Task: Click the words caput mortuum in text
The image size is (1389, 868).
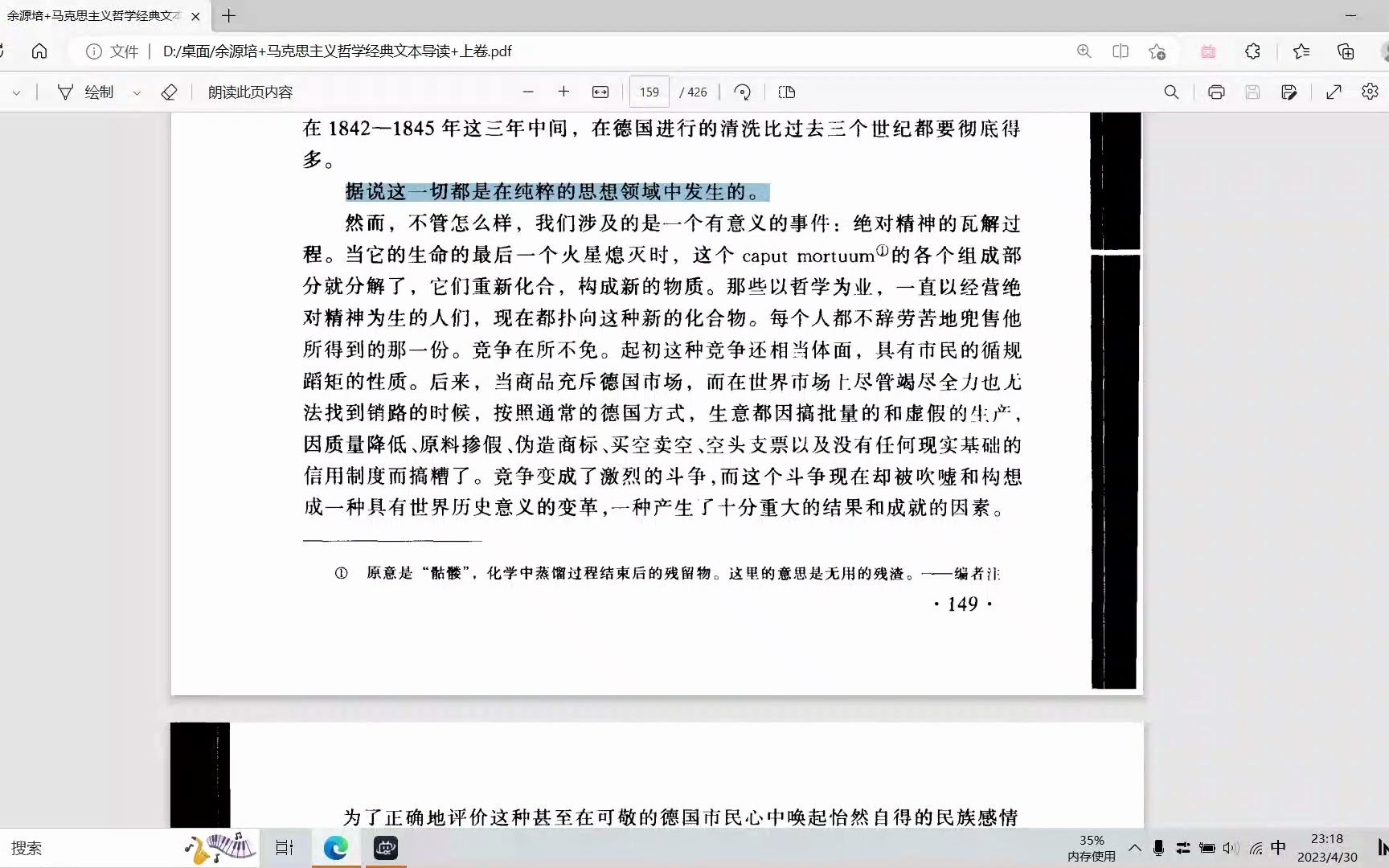Action: (808, 256)
